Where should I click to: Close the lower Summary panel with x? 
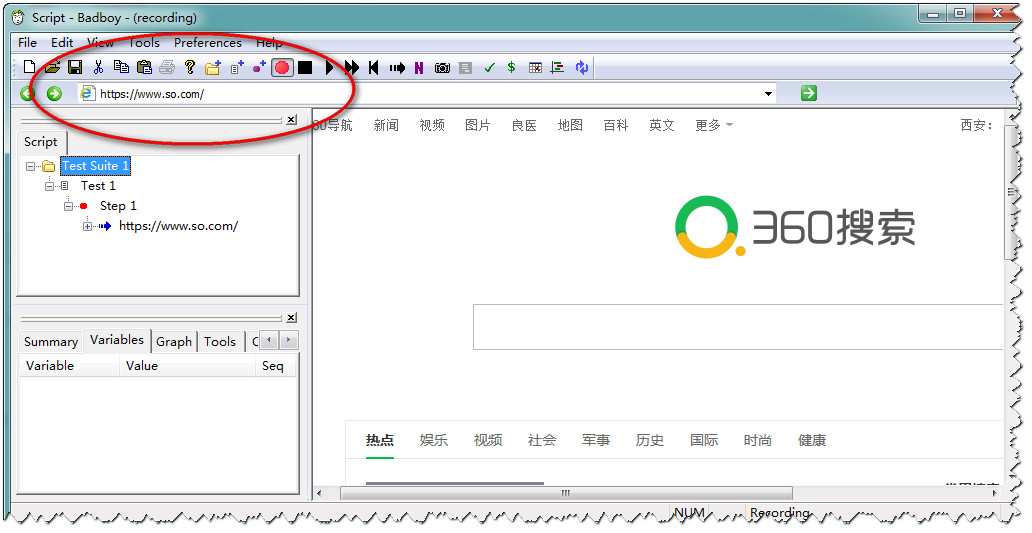pyautogui.click(x=291, y=318)
